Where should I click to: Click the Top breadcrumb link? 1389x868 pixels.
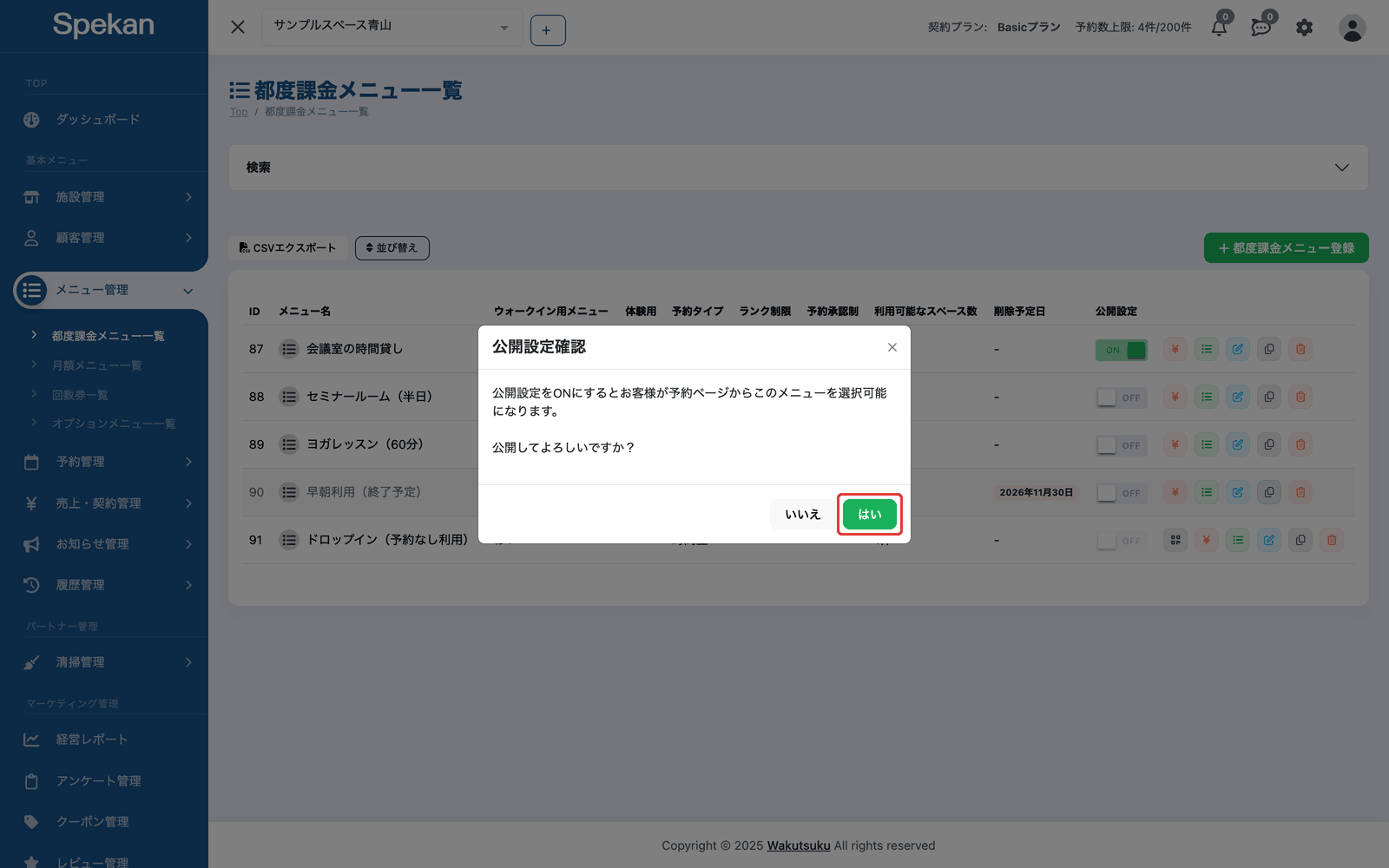point(239,112)
